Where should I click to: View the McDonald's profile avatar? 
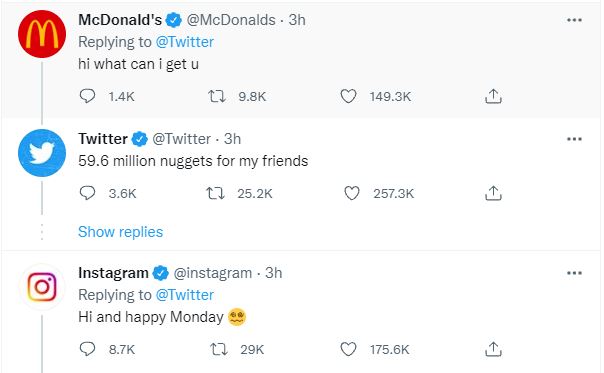42,34
